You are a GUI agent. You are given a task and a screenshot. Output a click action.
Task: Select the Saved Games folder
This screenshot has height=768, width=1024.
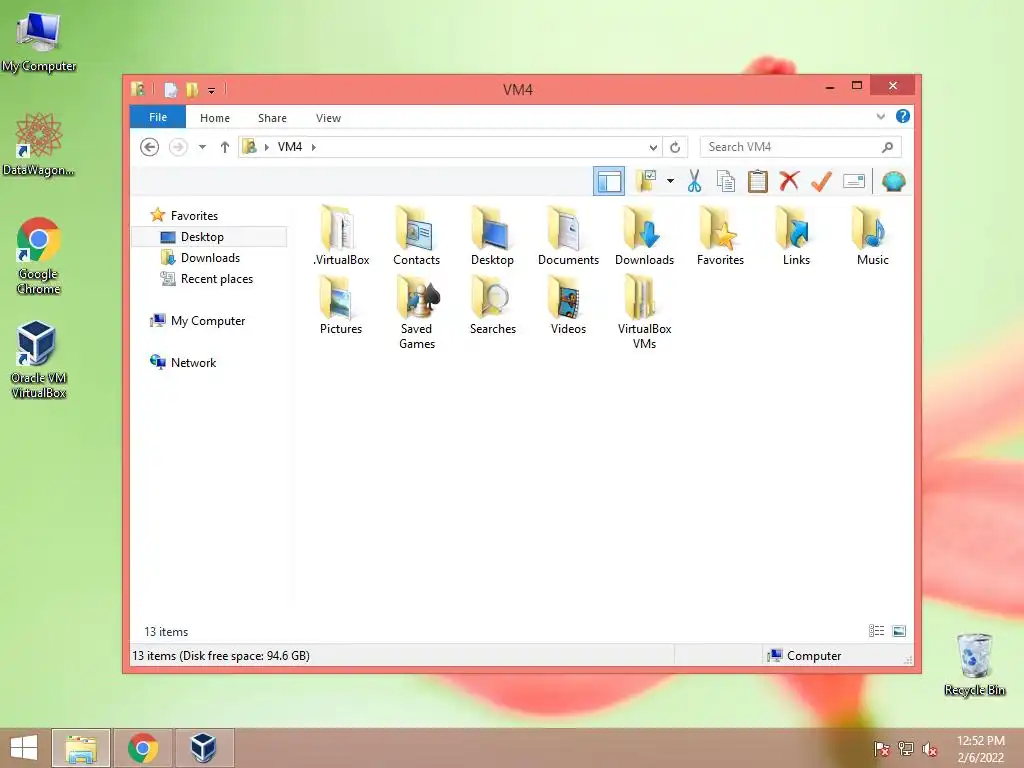417,312
